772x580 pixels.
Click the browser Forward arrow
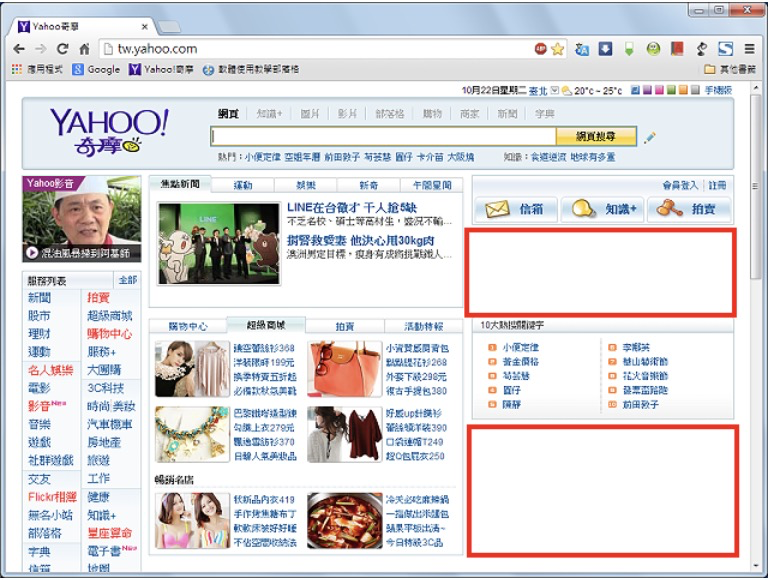click(41, 49)
